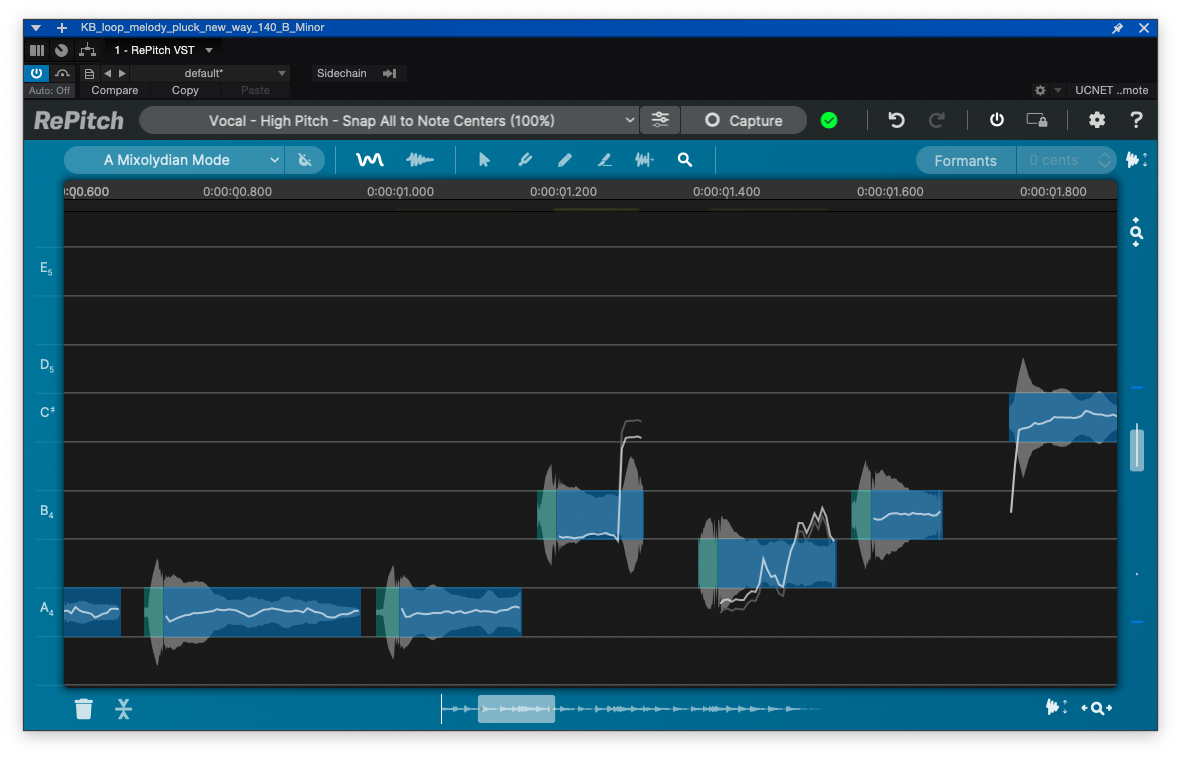Click the overview highlighted view region
This screenshot has width=1181, height=758.
(516, 709)
